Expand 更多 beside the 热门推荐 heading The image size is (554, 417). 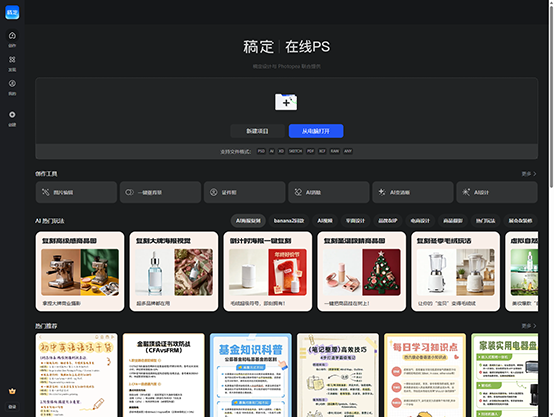click(x=529, y=326)
